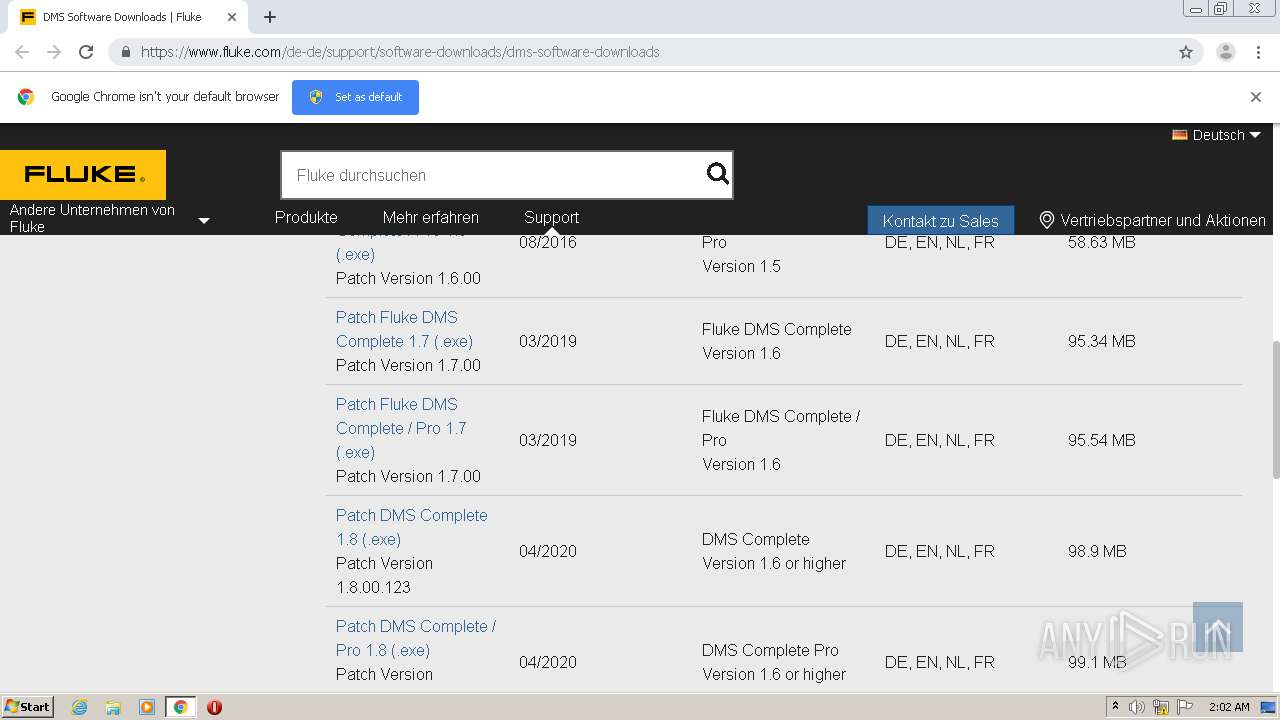Click Patch Version 1.8.00.123 text

point(384,575)
